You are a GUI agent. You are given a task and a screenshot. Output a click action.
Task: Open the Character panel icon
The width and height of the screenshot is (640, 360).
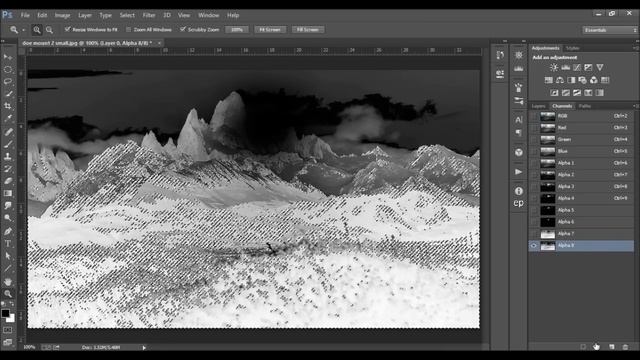coord(518,120)
